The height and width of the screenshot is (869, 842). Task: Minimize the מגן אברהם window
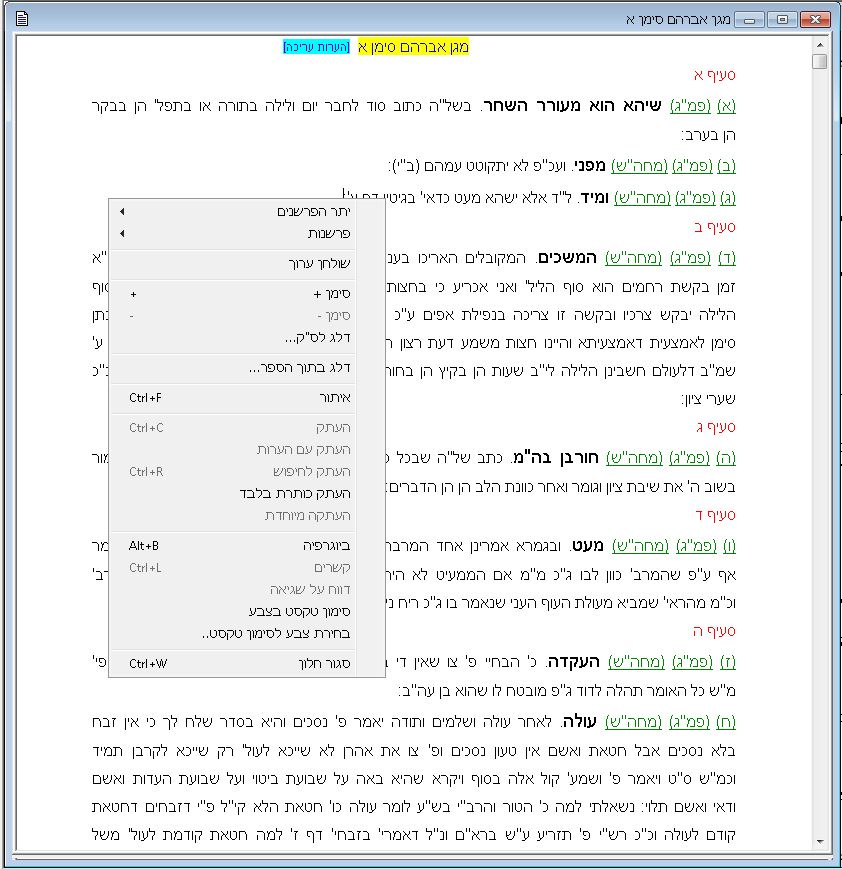(749, 20)
